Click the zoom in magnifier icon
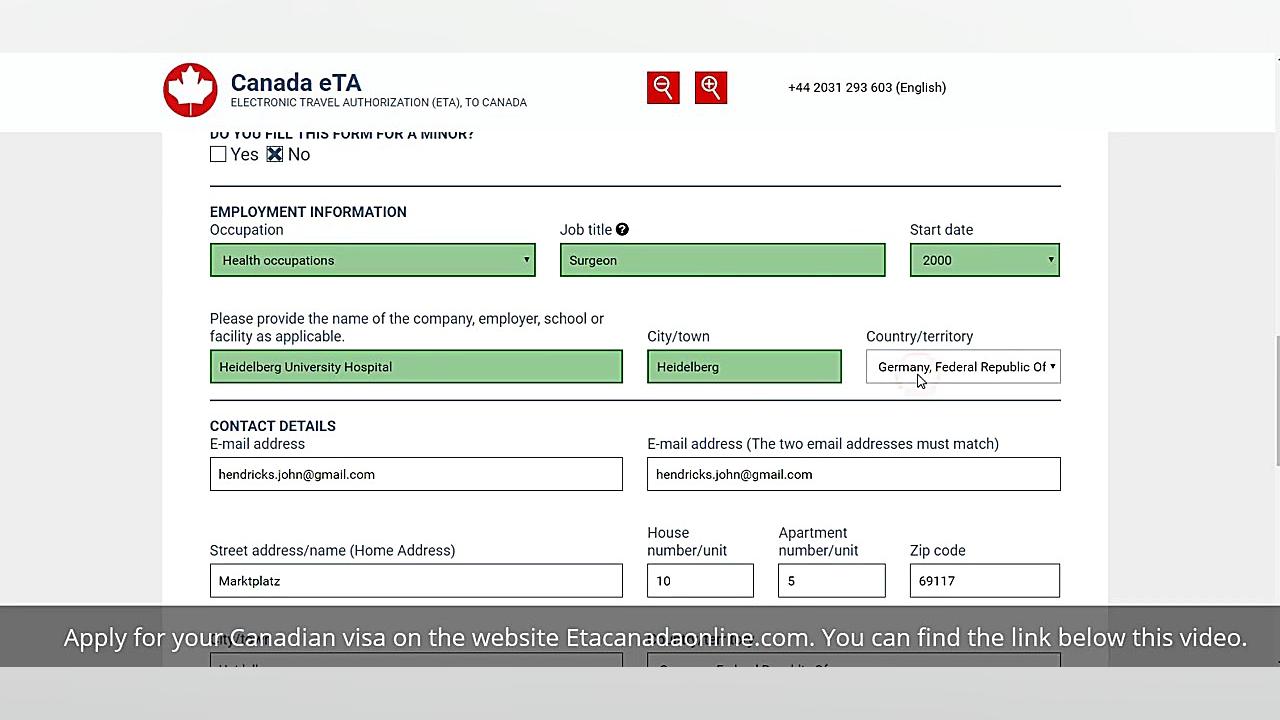 (x=711, y=88)
